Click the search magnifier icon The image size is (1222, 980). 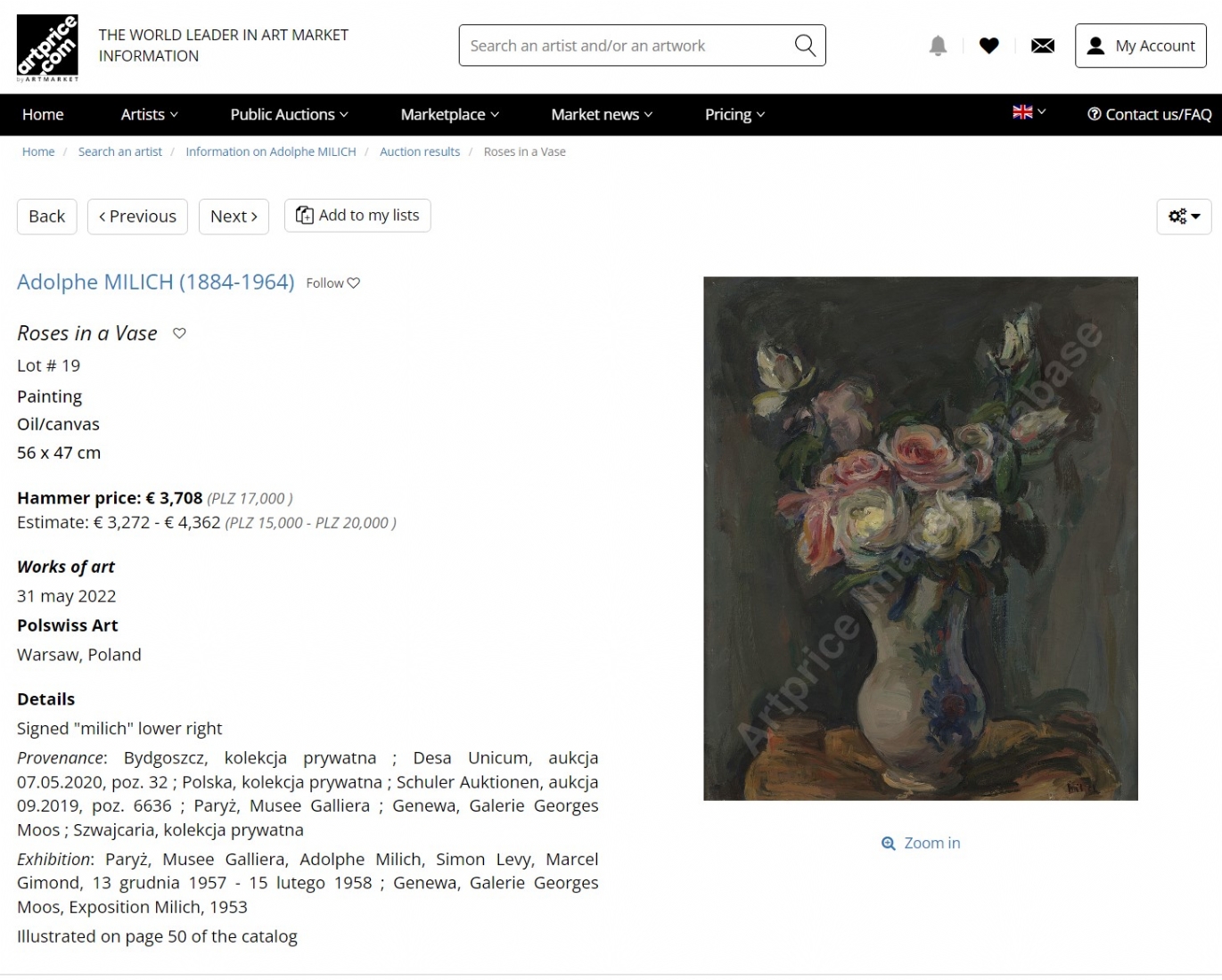[x=805, y=45]
